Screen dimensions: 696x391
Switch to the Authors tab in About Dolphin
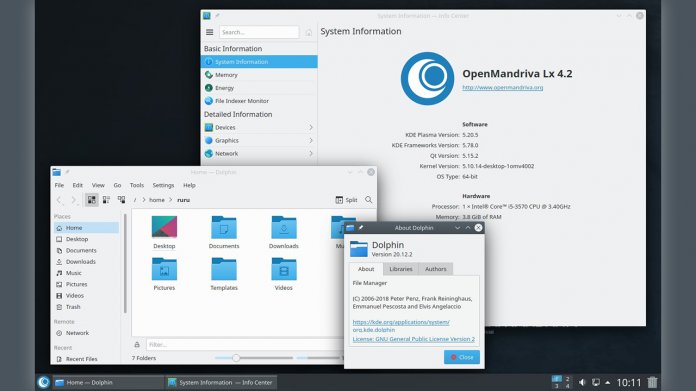pos(435,269)
